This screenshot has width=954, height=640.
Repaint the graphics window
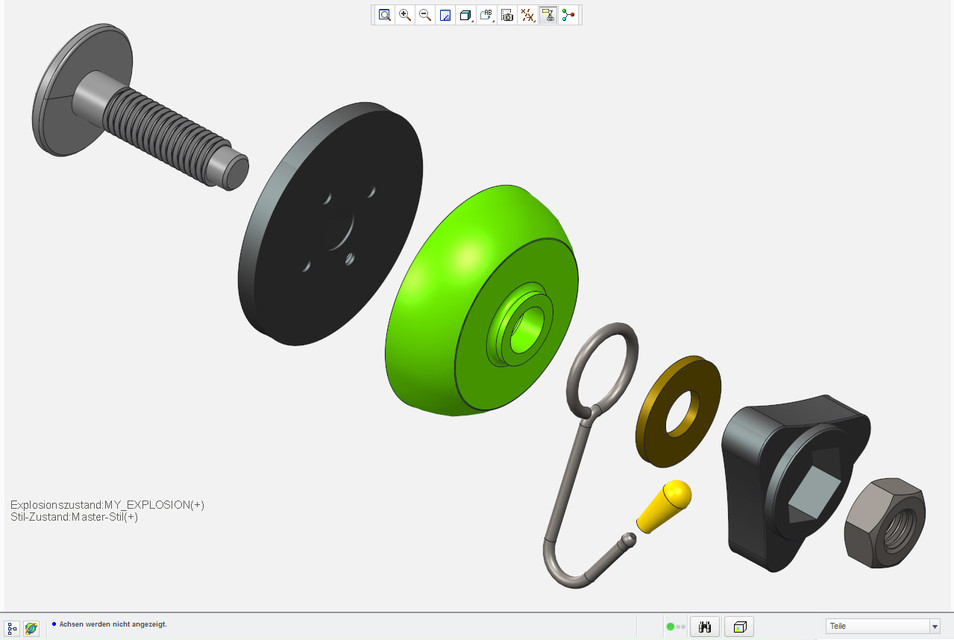click(x=446, y=15)
